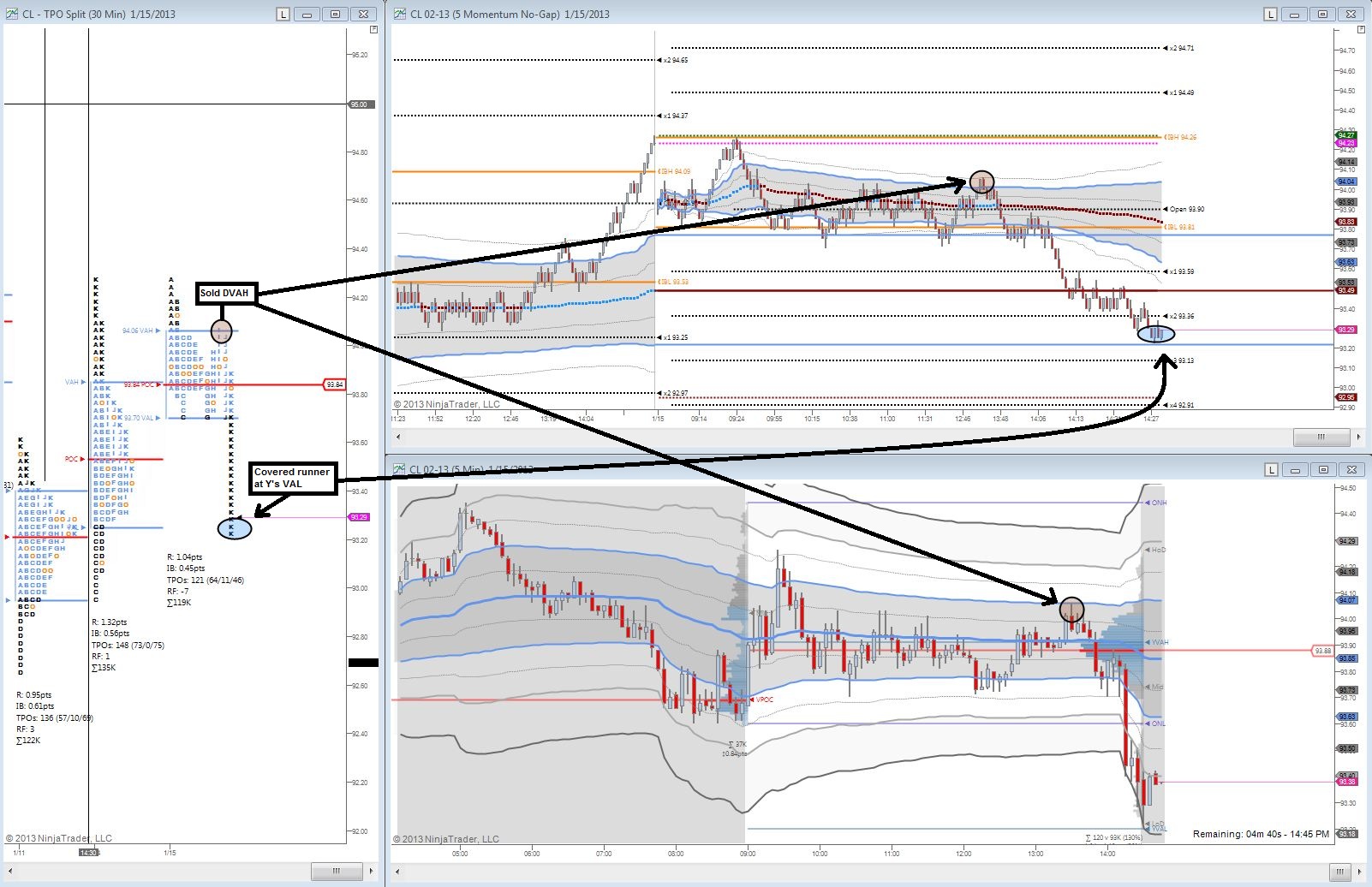The image size is (1372, 887).
Task: Click the dark red 93.49 price marker
Action: point(1346,290)
